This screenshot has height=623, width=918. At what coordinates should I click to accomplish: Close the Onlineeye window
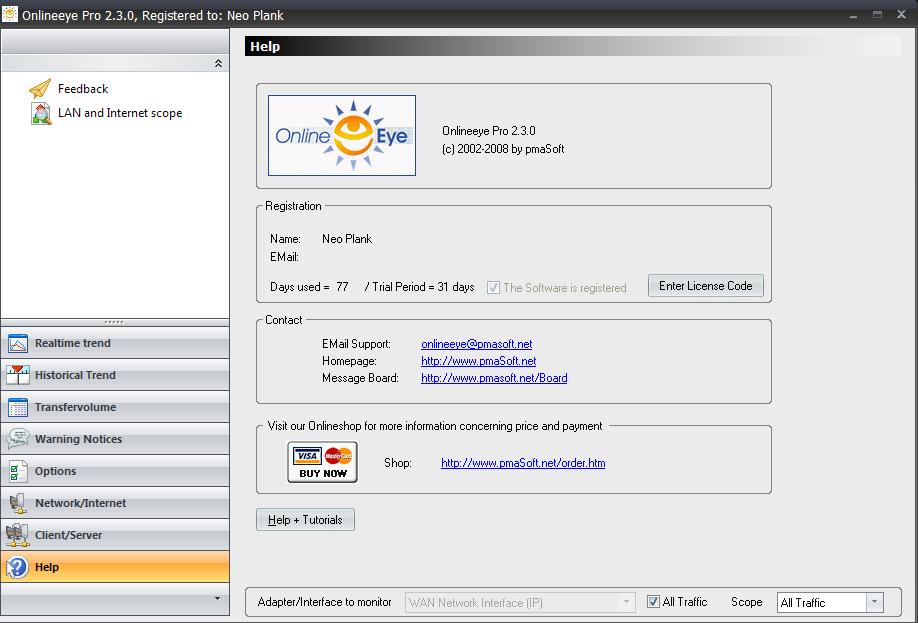point(902,15)
